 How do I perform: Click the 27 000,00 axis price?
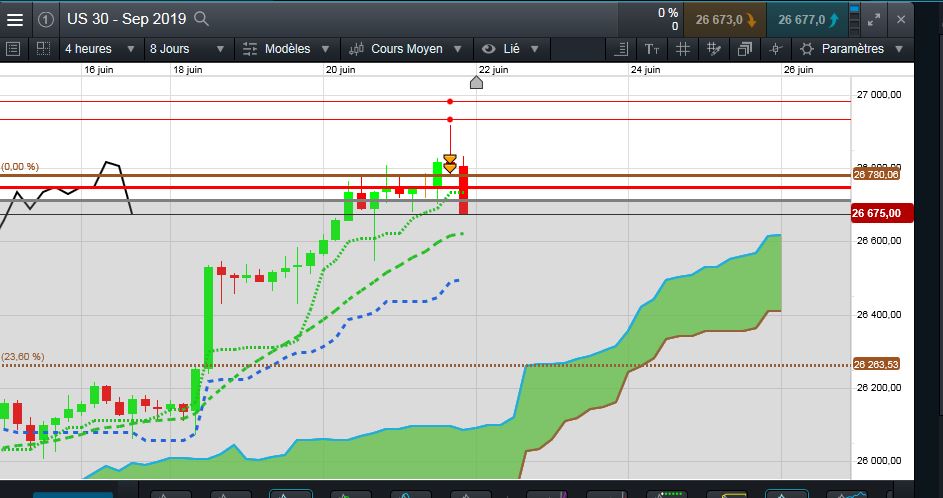point(879,94)
